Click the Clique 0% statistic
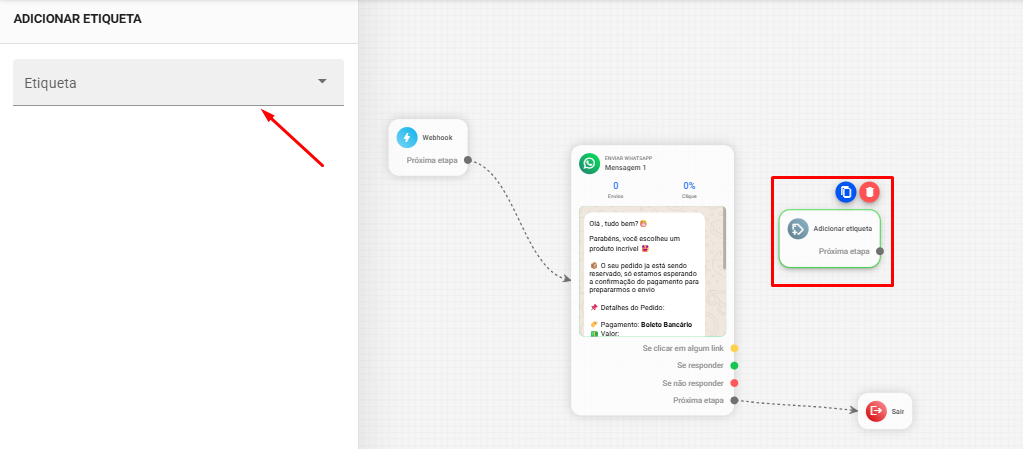The width and height of the screenshot is (1023, 449). (x=689, y=189)
